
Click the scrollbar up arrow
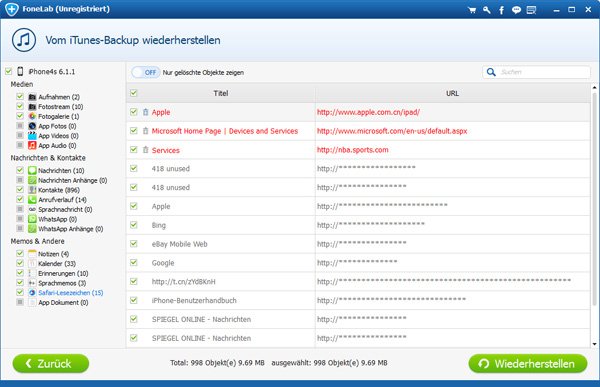[x=594, y=88]
